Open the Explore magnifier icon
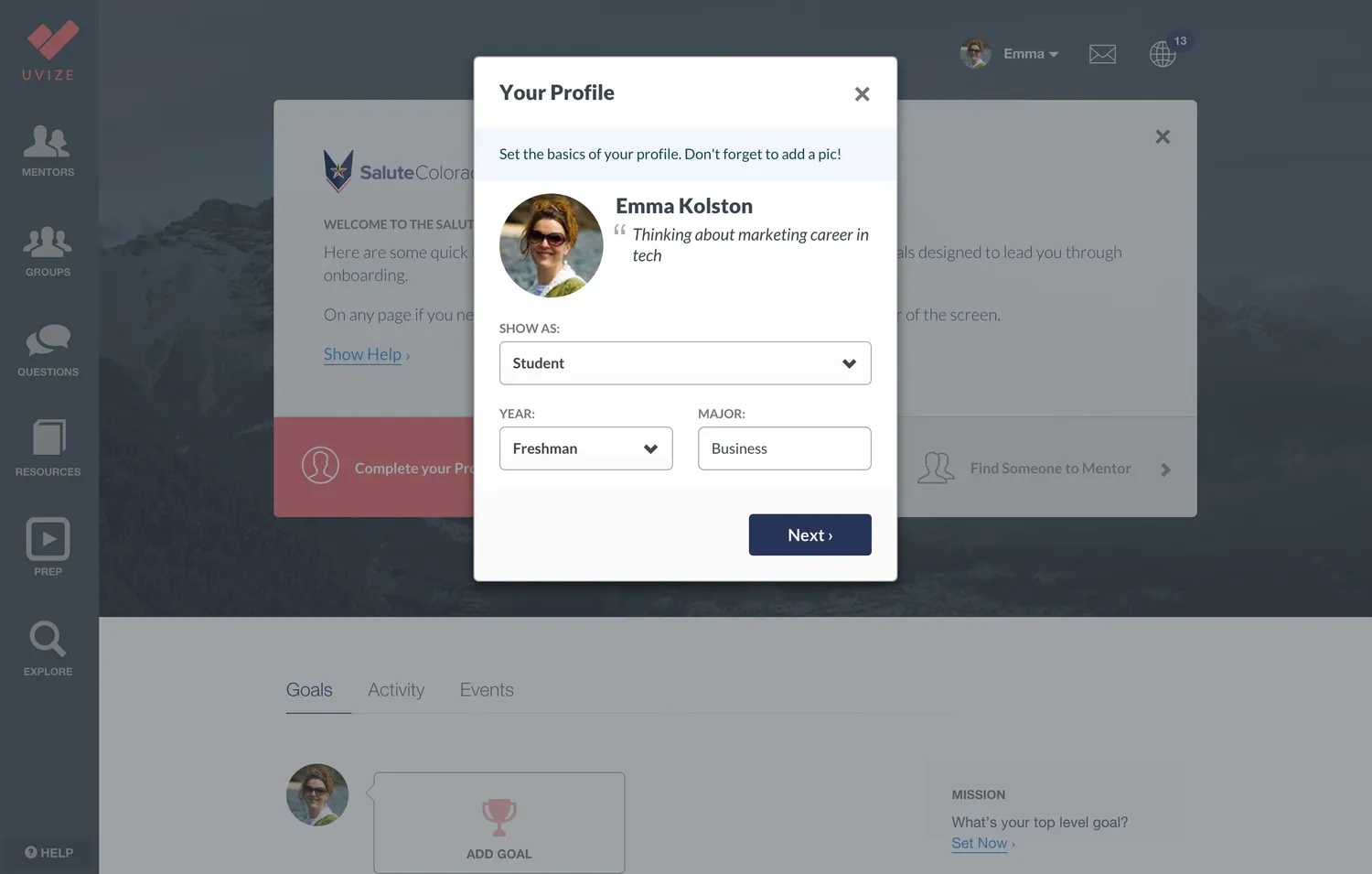 coord(48,639)
